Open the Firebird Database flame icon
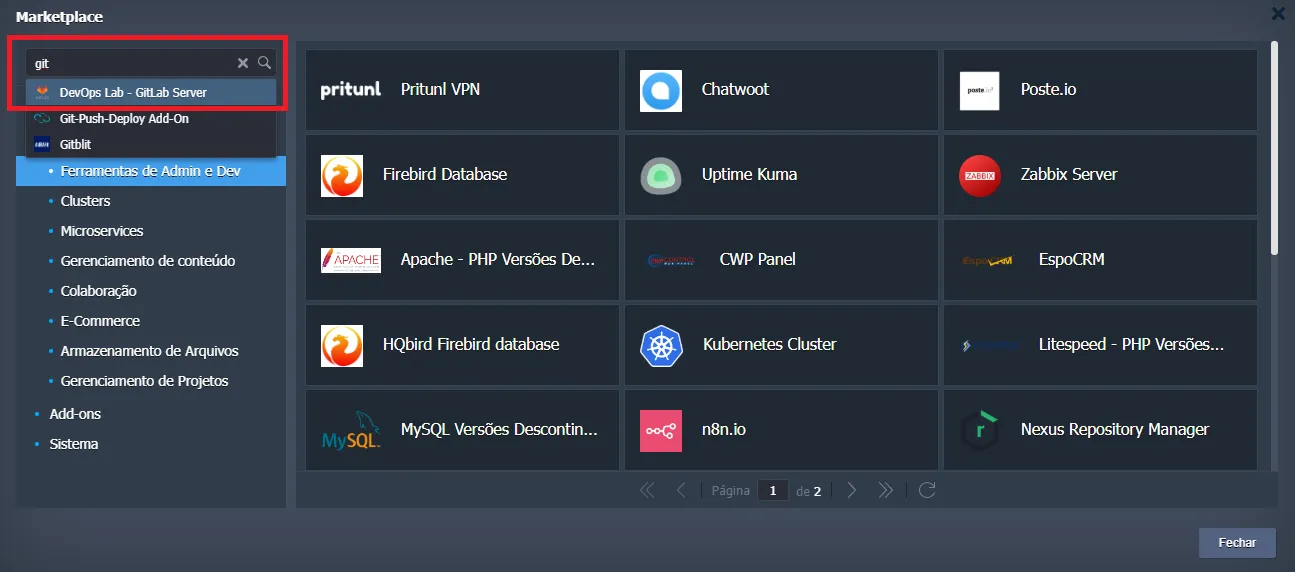The image size is (1295, 572). [342, 175]
